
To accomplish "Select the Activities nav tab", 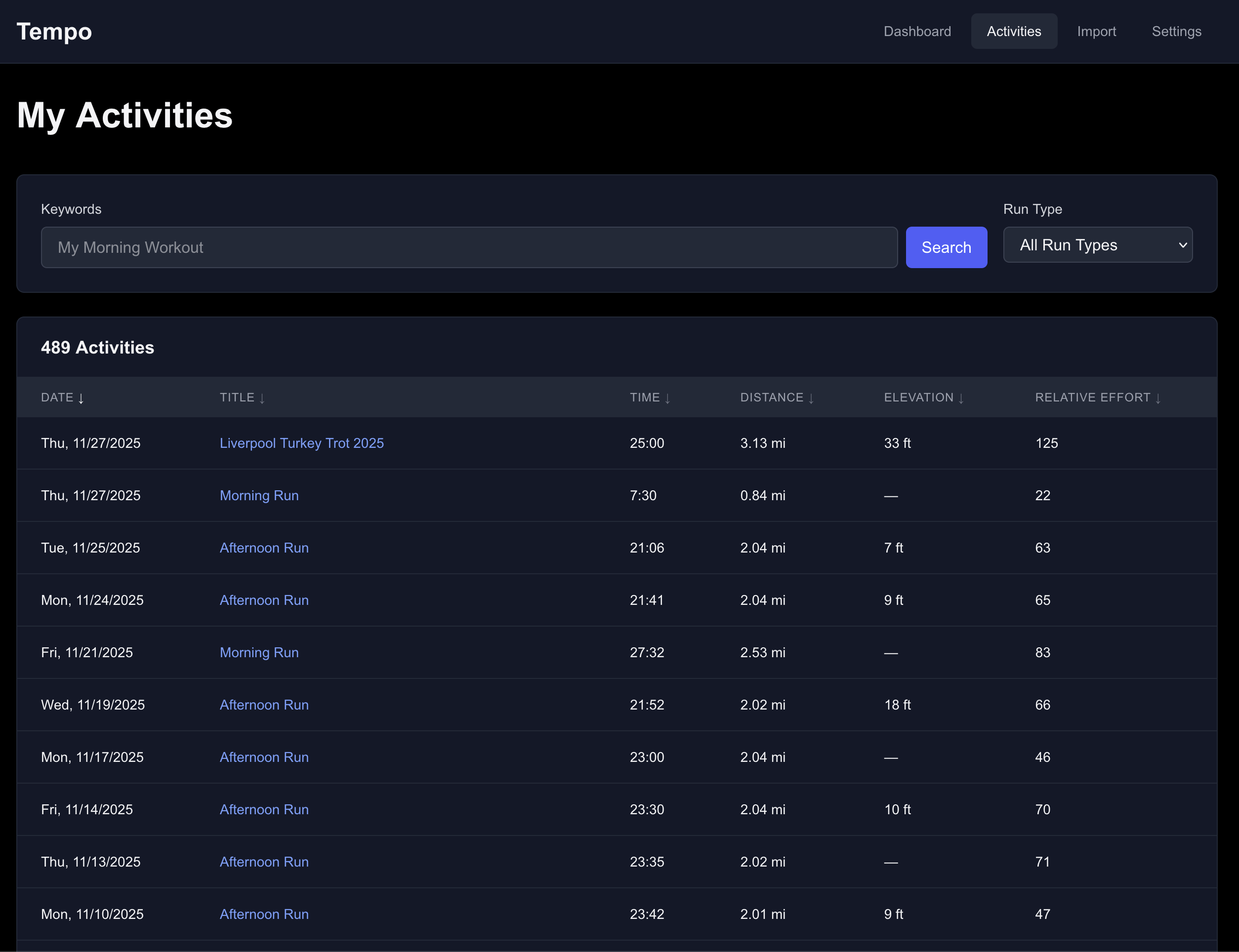I will [1013, 31].
